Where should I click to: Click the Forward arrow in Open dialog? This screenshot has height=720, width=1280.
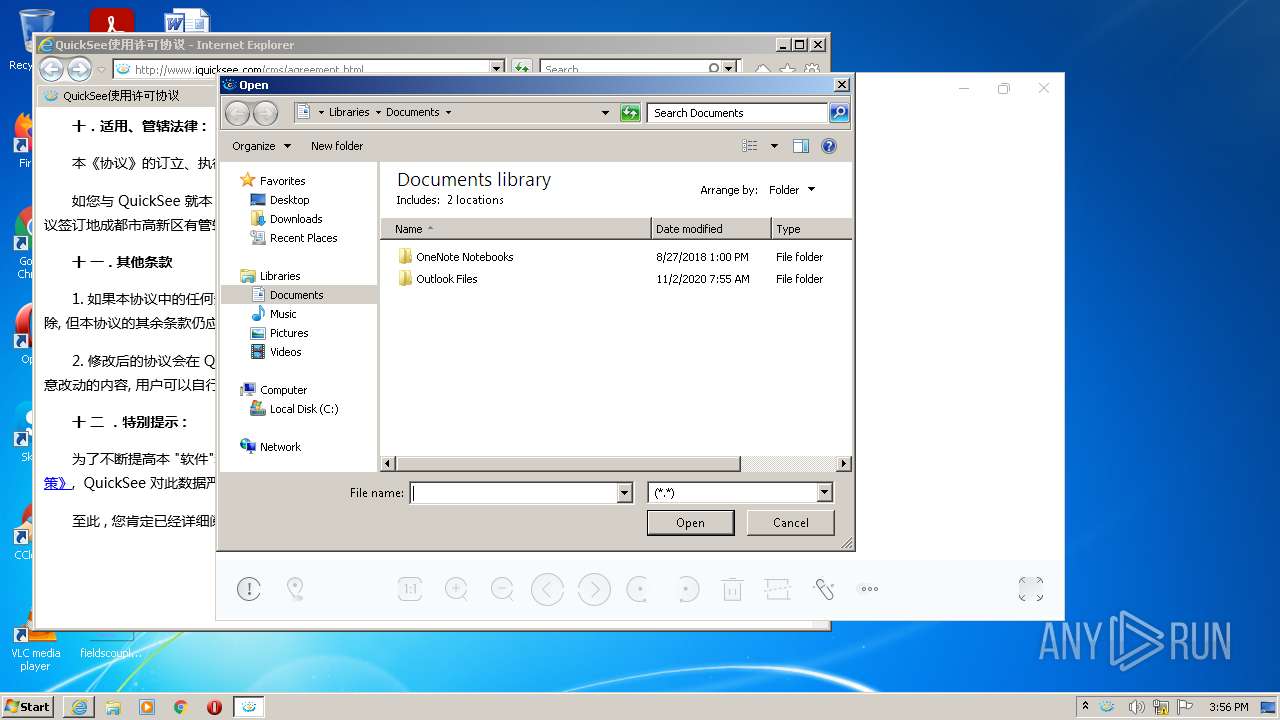[265, 113]
